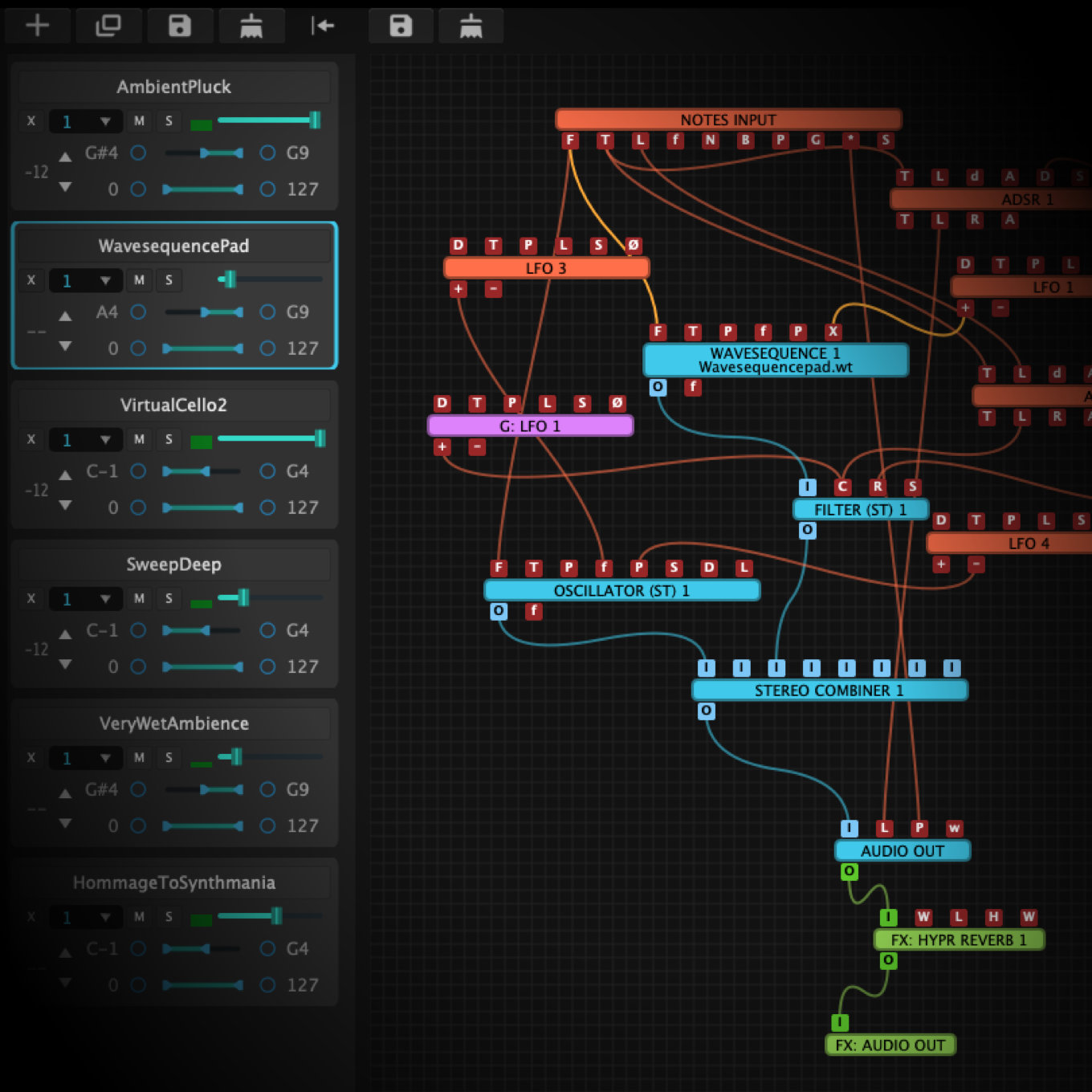Solo the VeryWetAmbience layer
The image size is (1092, 1092).
169,757
